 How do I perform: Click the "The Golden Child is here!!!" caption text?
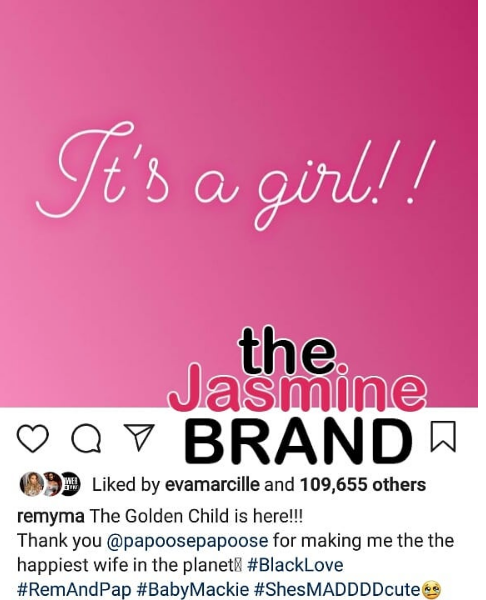196,517
